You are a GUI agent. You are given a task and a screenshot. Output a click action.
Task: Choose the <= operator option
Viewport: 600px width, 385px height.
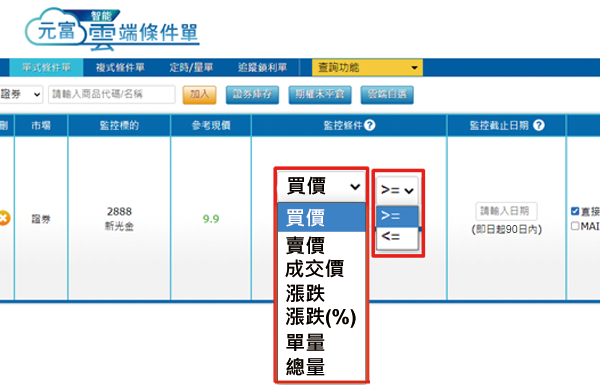coord(397,237)
